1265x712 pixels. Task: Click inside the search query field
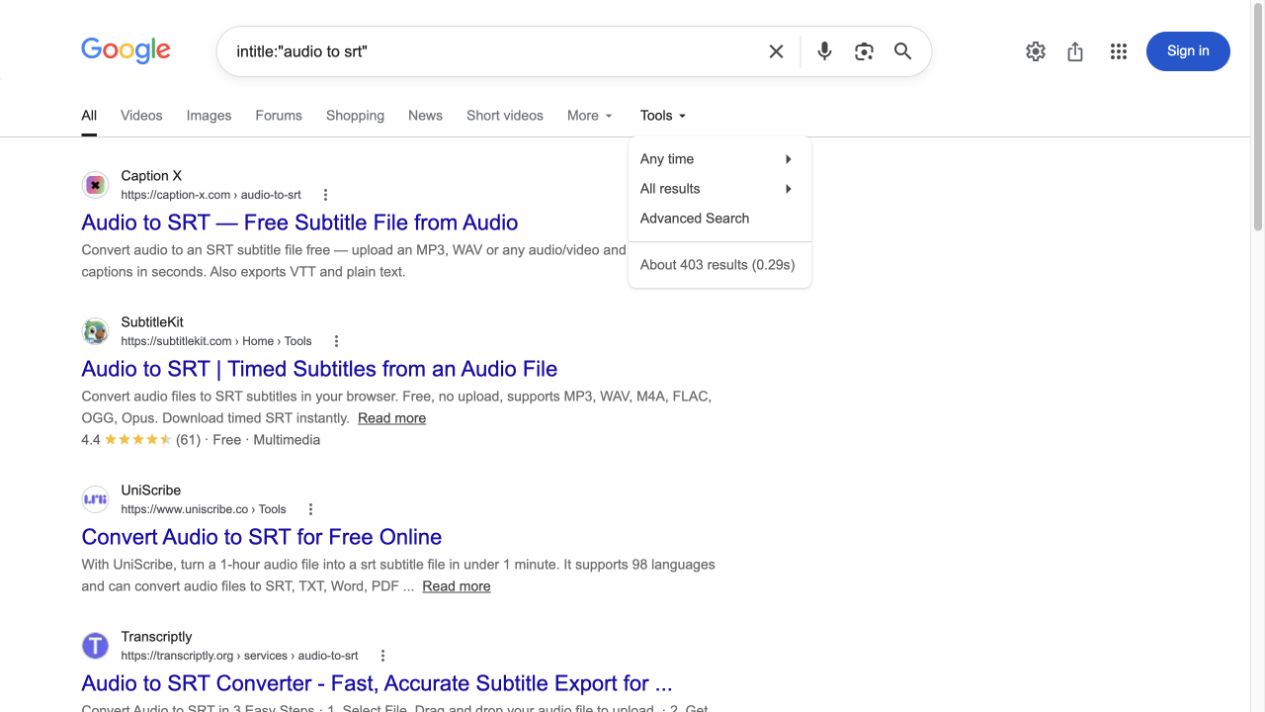click(x=495, y=51)
